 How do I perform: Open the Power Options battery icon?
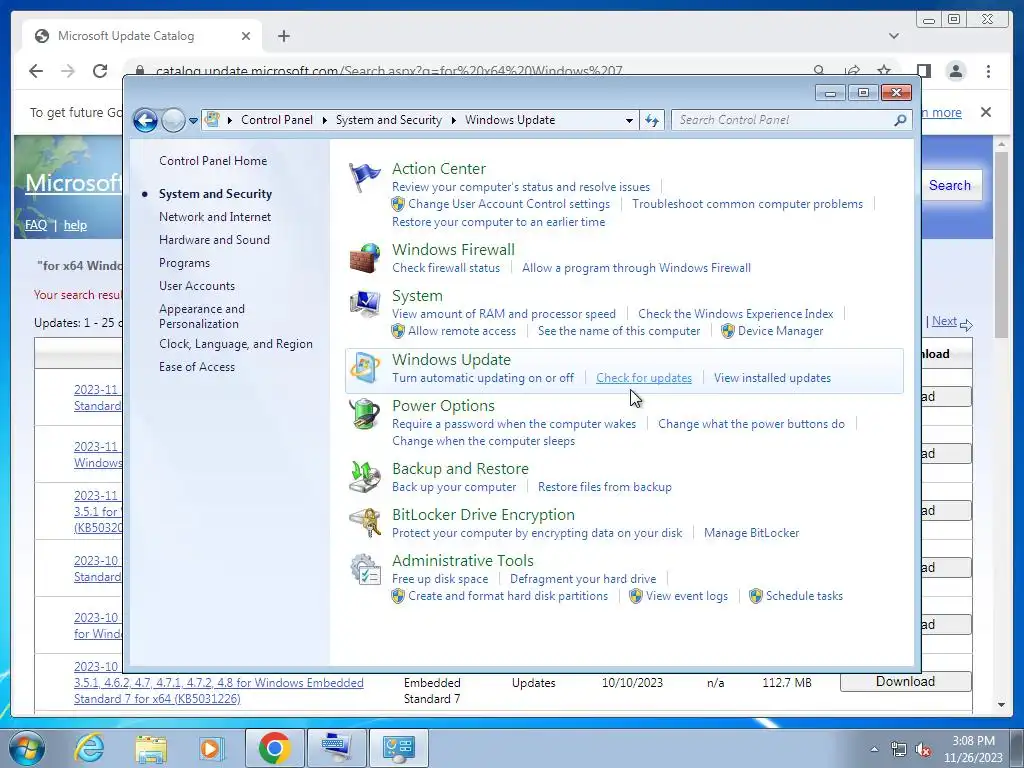point(364,414)
